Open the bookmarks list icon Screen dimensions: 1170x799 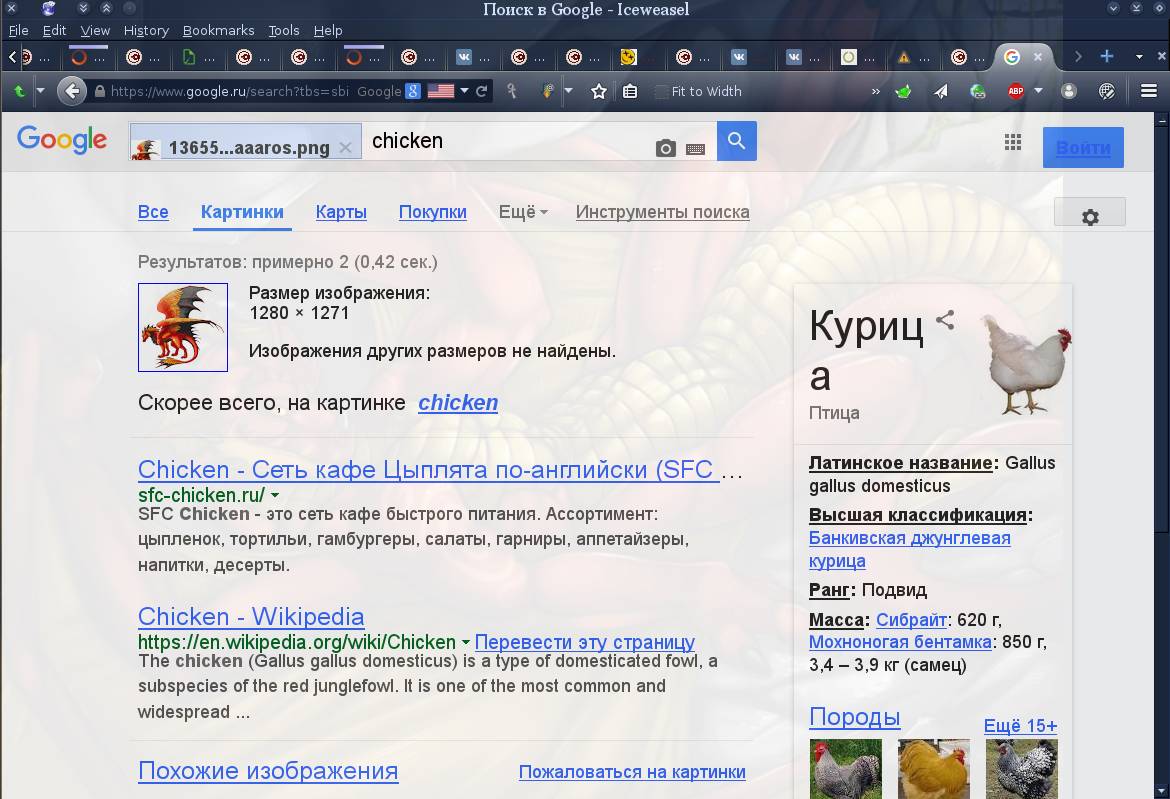[x=630, y=91]
